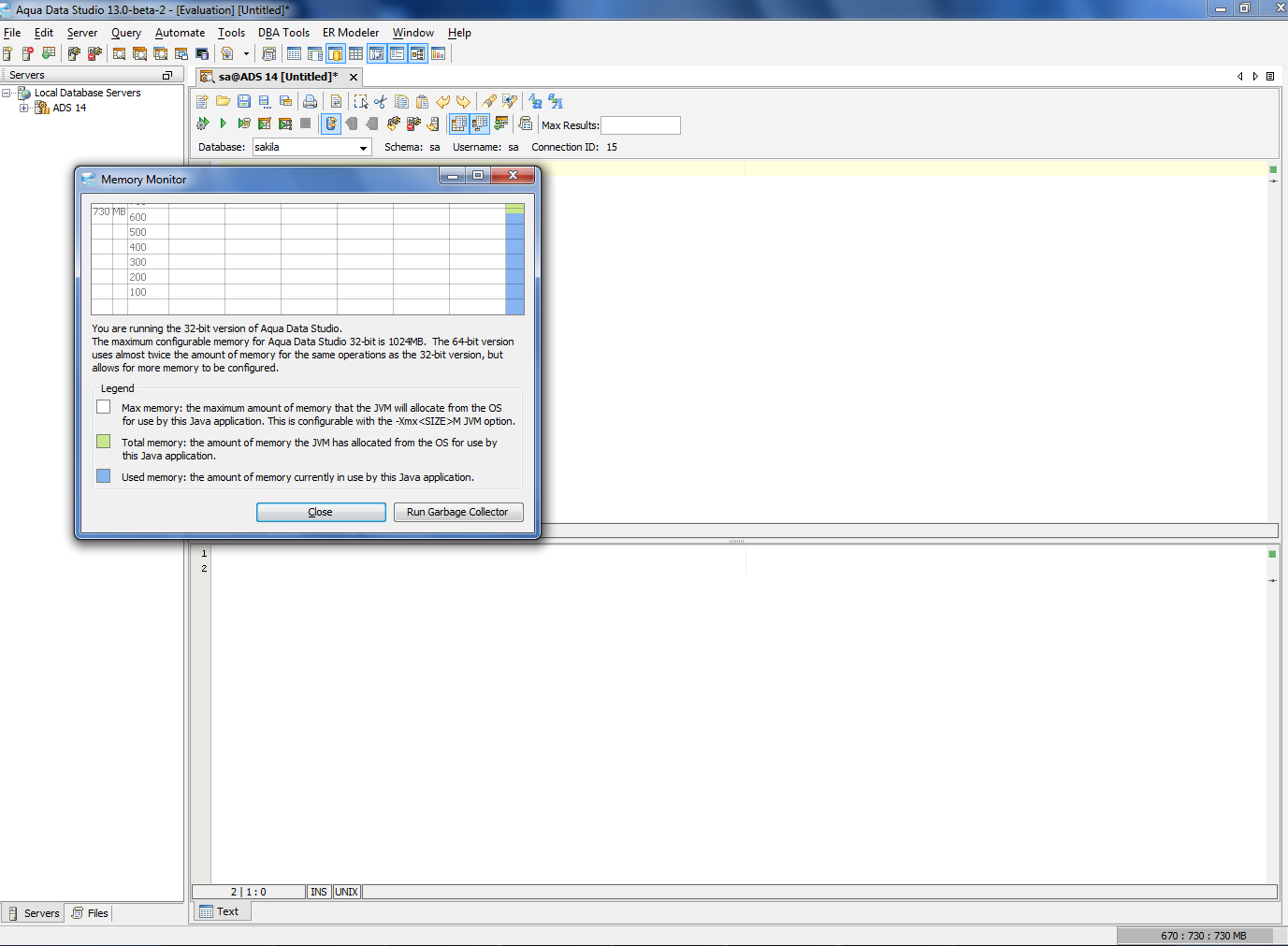Collapse the Local Database Servers node
This screenshot has width=1288, height=946.
coord(7,93)
